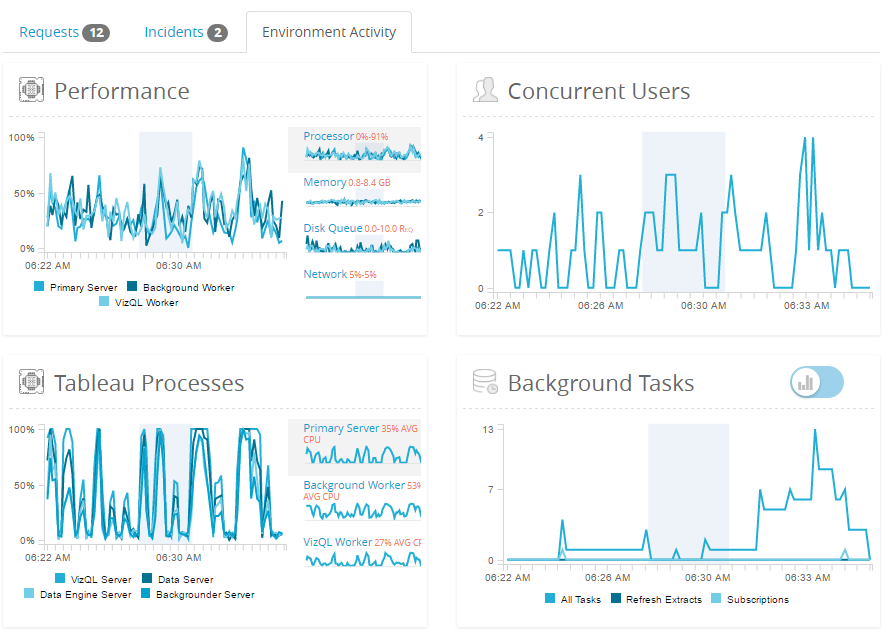Image resolution: width=894 pixels, height=636 pixels.
Task: Click the Refresh Extracts legend swatch
Action: tap(616, 598)
